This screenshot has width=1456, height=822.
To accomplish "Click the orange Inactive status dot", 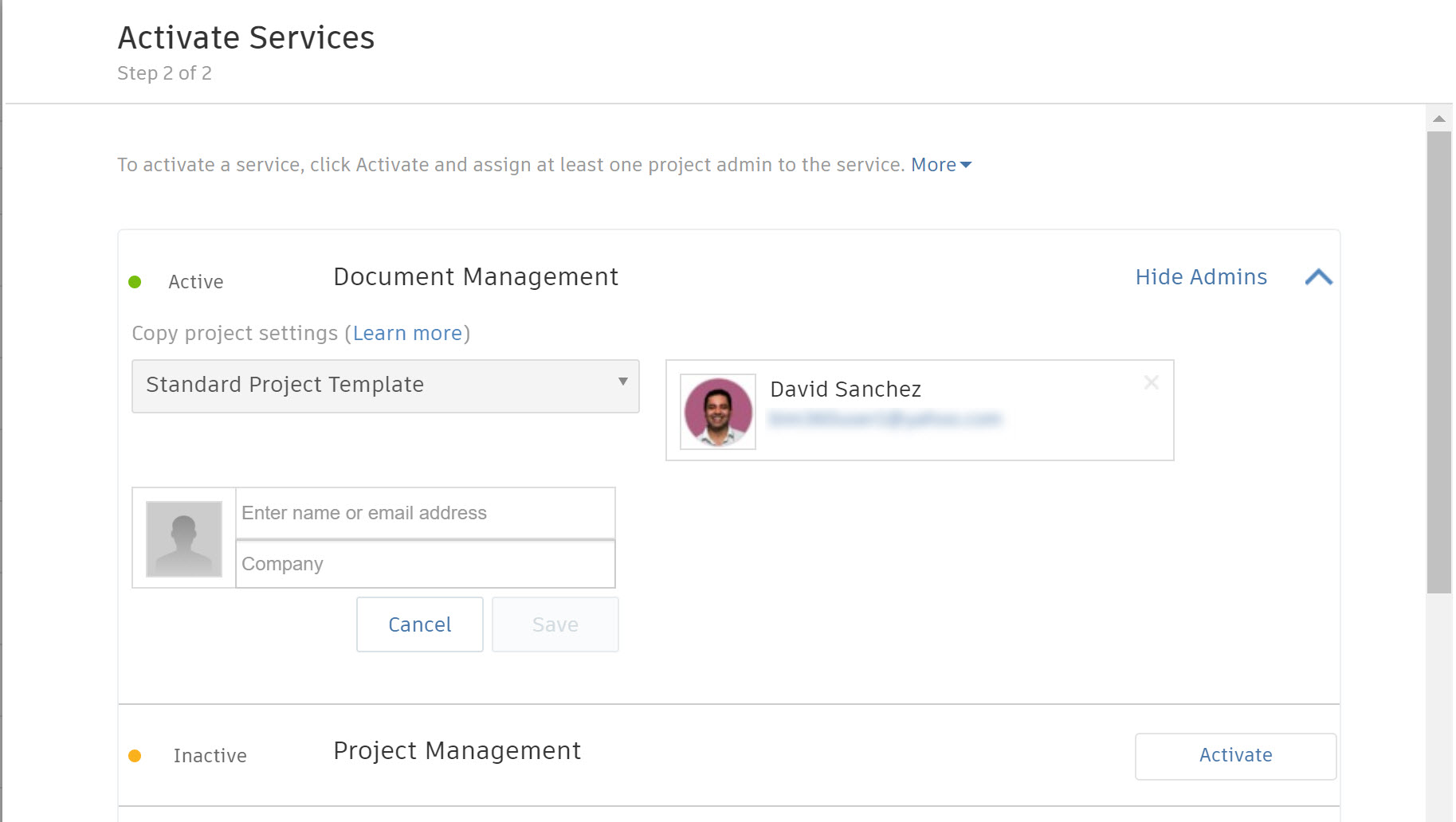I will tap(136, 754).
